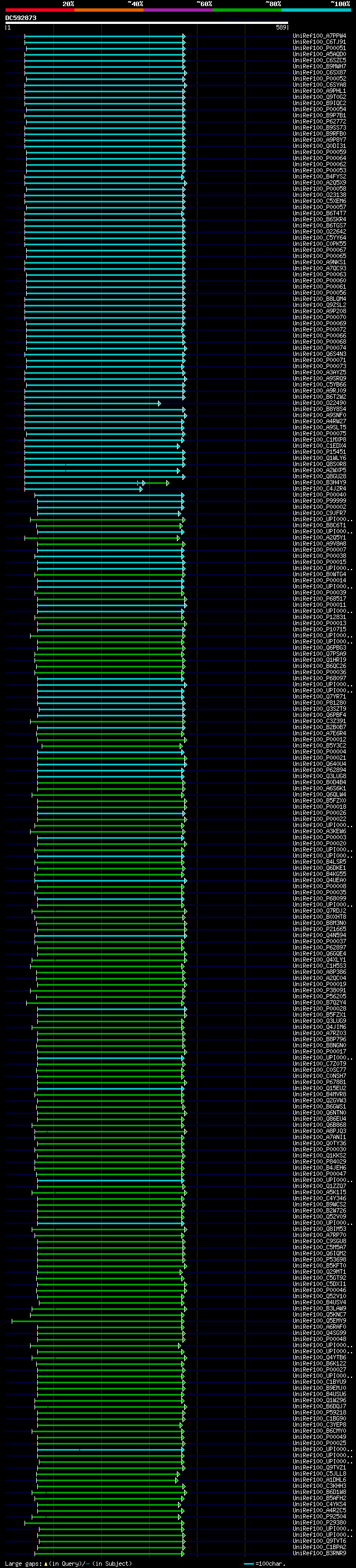Image resolution: width=356 pixels, height=1568 pixels.
Task: Open hit UniRef100_Q4YTB6
Action: (x=319, y=1357)
